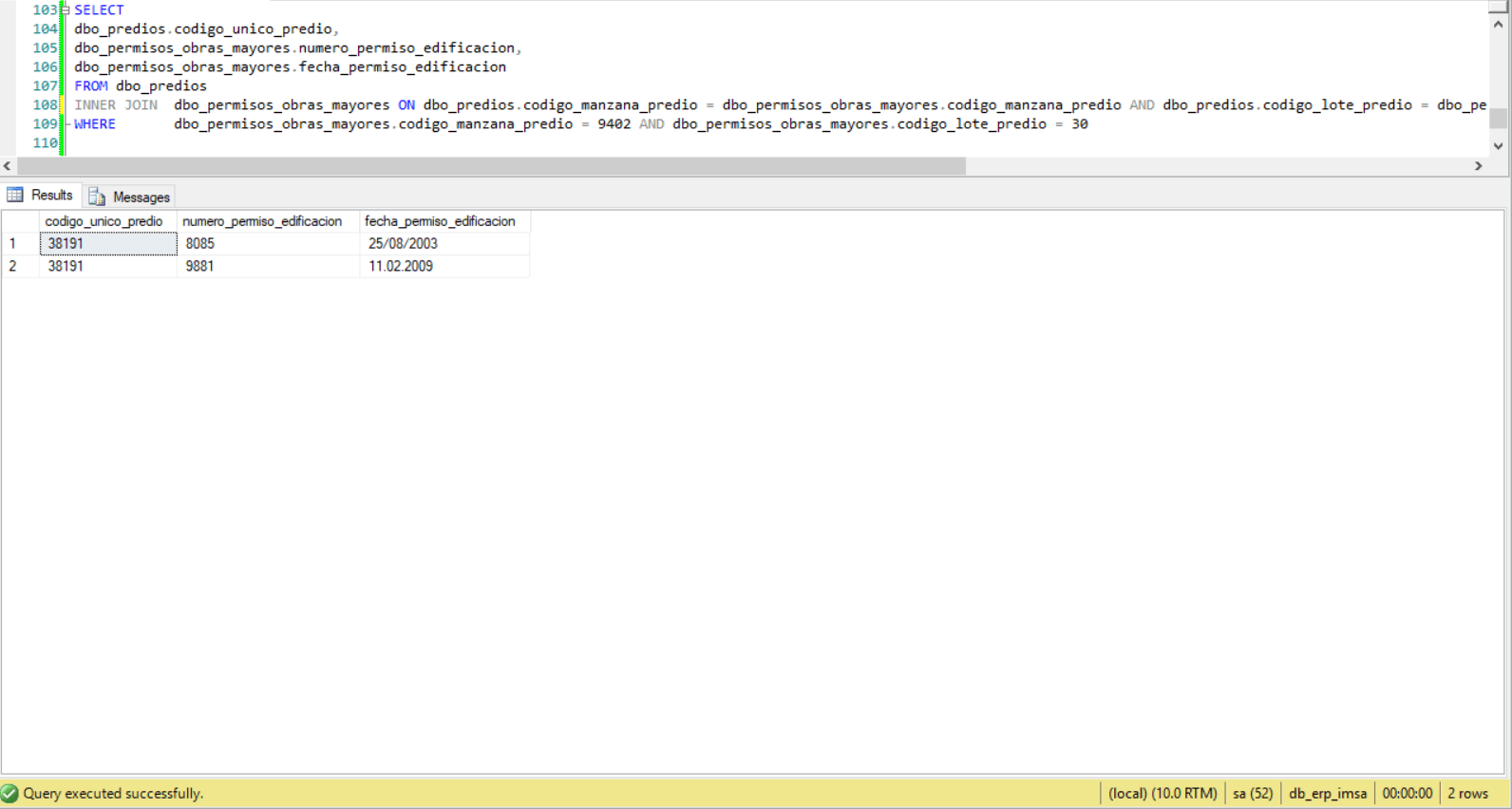The width and height of the screenshot is (1512, 809).
Task: Click the SELECT keyword on line 103
Action: click(99, 9)
